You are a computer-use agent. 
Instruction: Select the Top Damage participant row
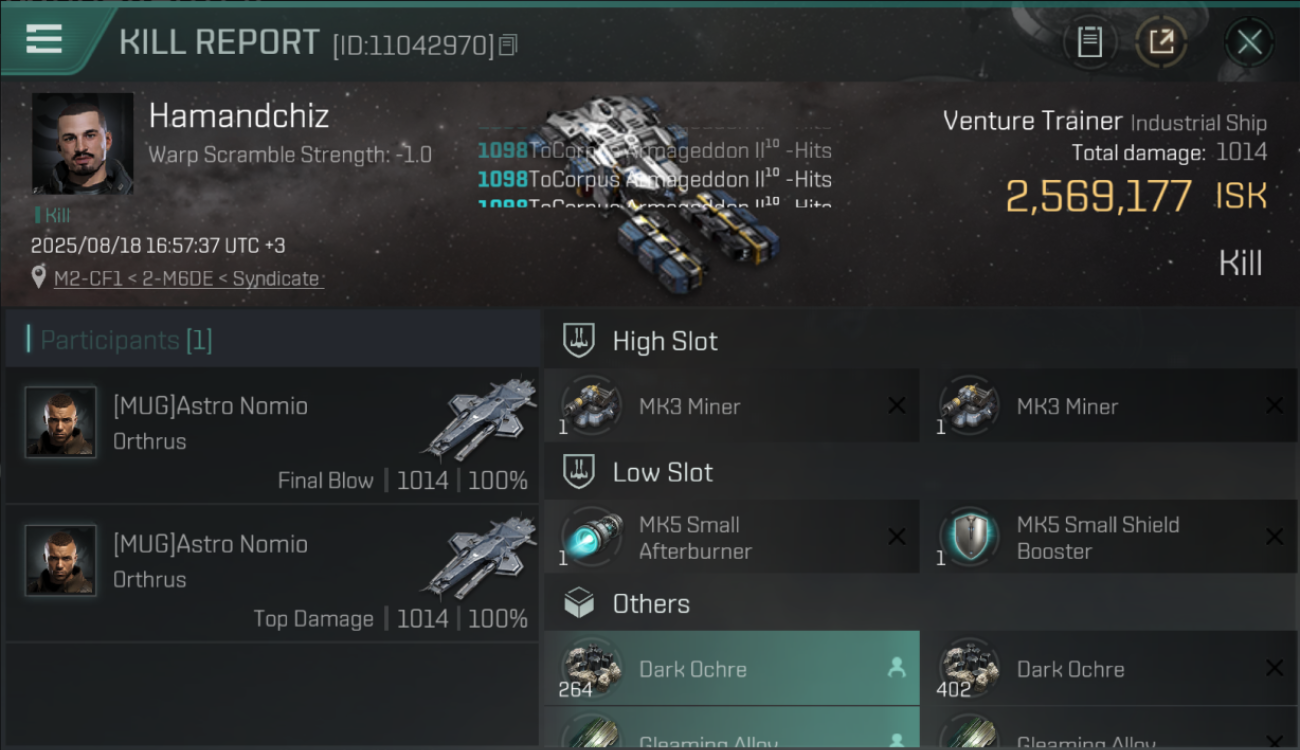point(272,573)
